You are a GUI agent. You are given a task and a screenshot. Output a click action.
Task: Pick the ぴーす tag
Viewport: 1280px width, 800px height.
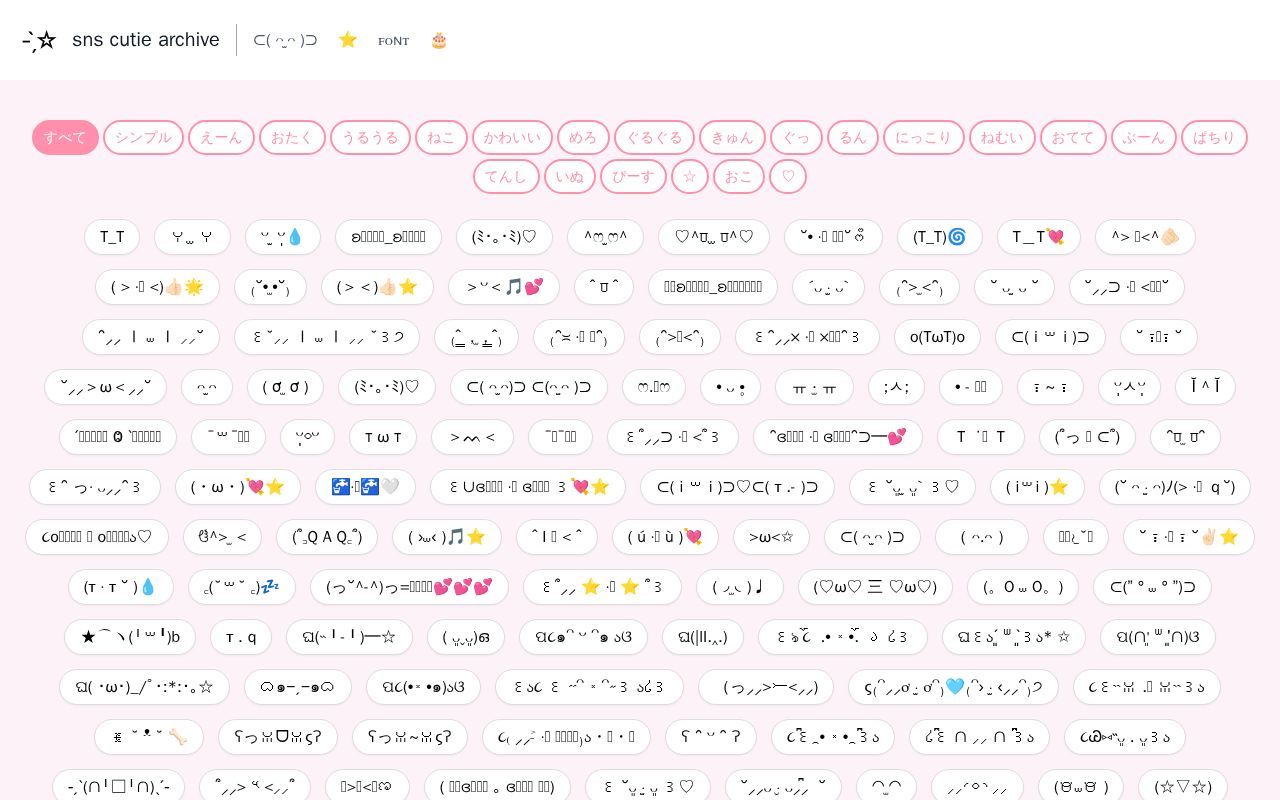633,176
